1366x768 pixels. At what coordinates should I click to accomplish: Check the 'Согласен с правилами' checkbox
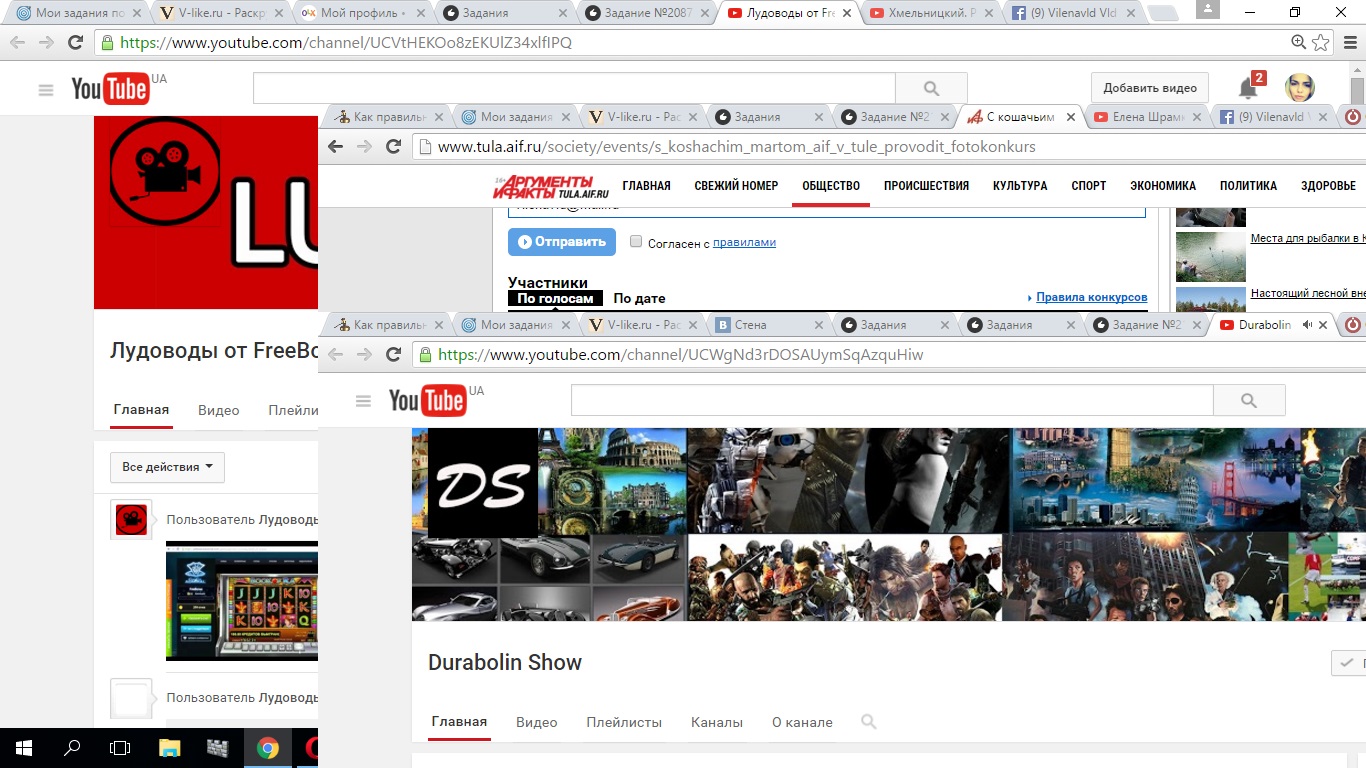[636, 242]
